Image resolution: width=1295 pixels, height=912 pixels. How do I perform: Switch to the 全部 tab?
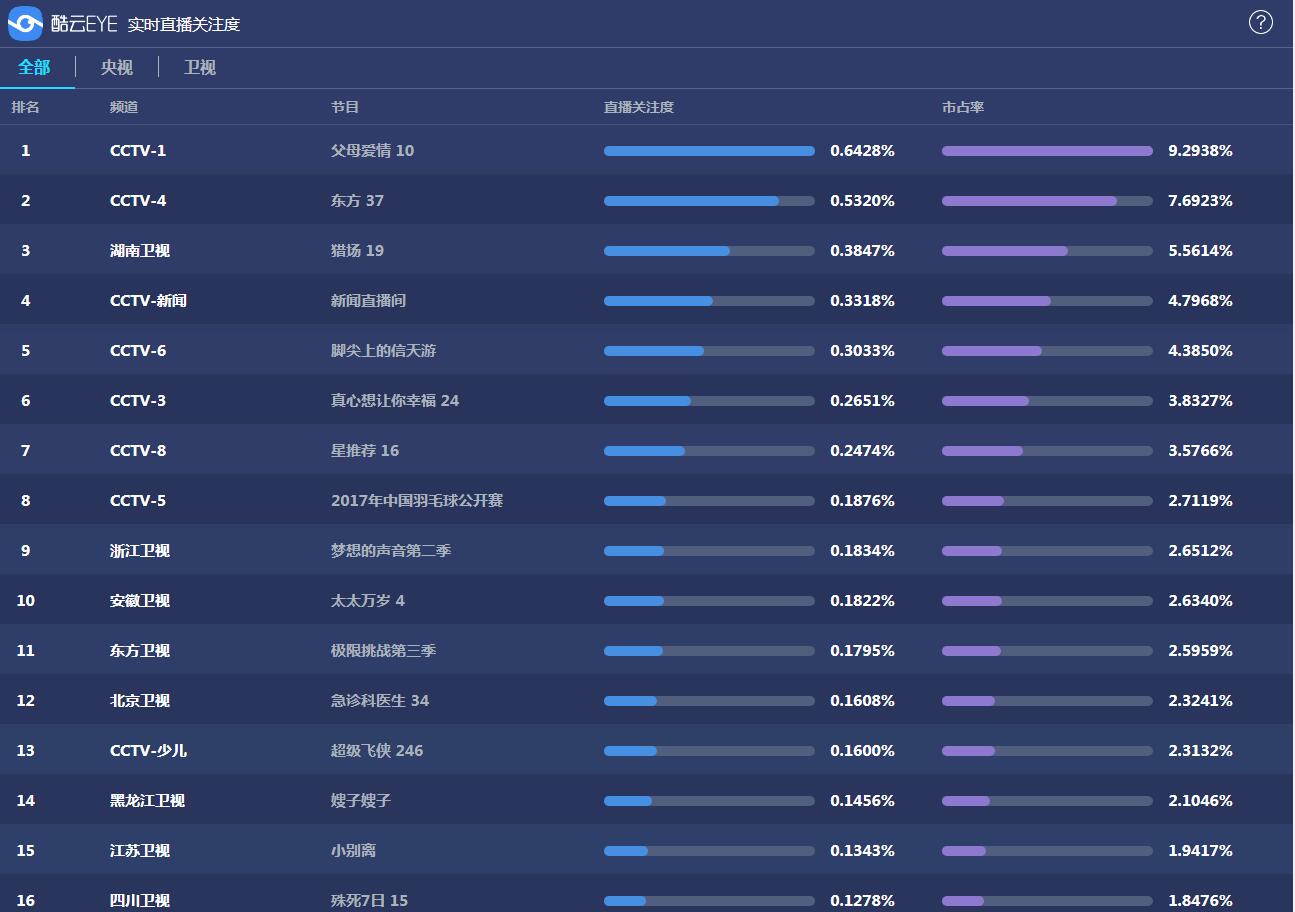tap(34, 67)
